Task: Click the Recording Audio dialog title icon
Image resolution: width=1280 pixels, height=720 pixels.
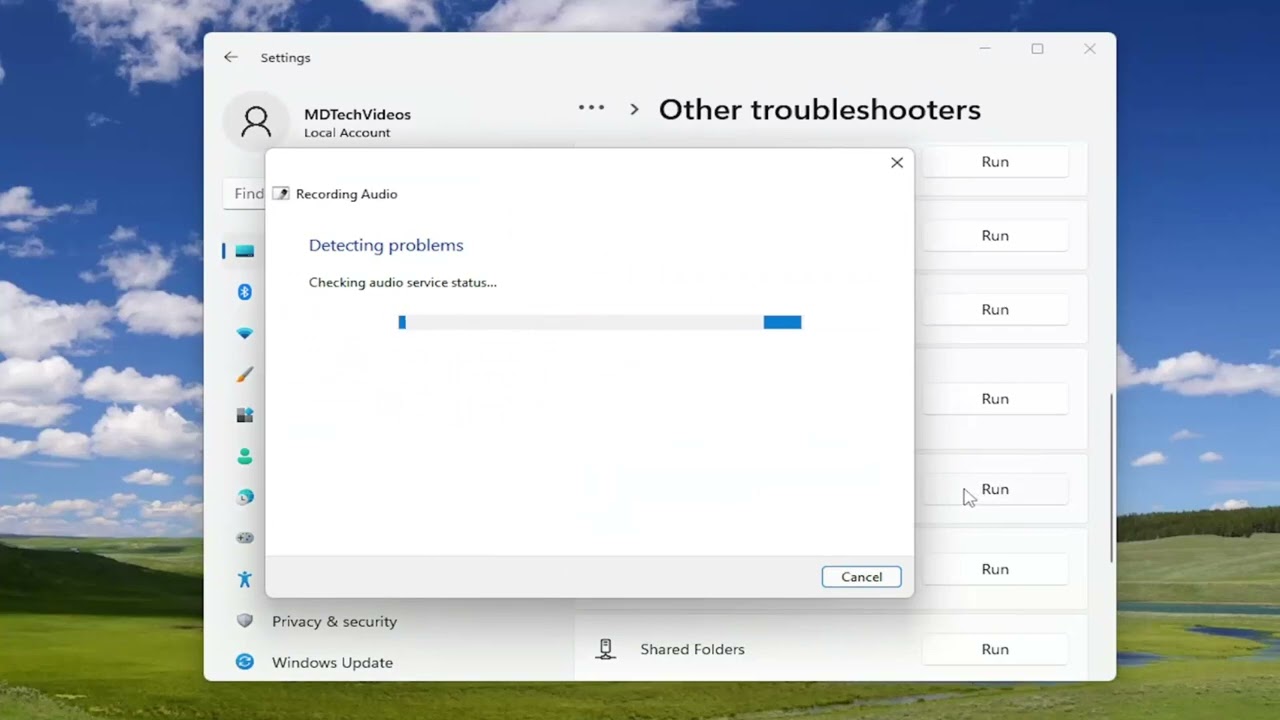Action: (281, 194)
